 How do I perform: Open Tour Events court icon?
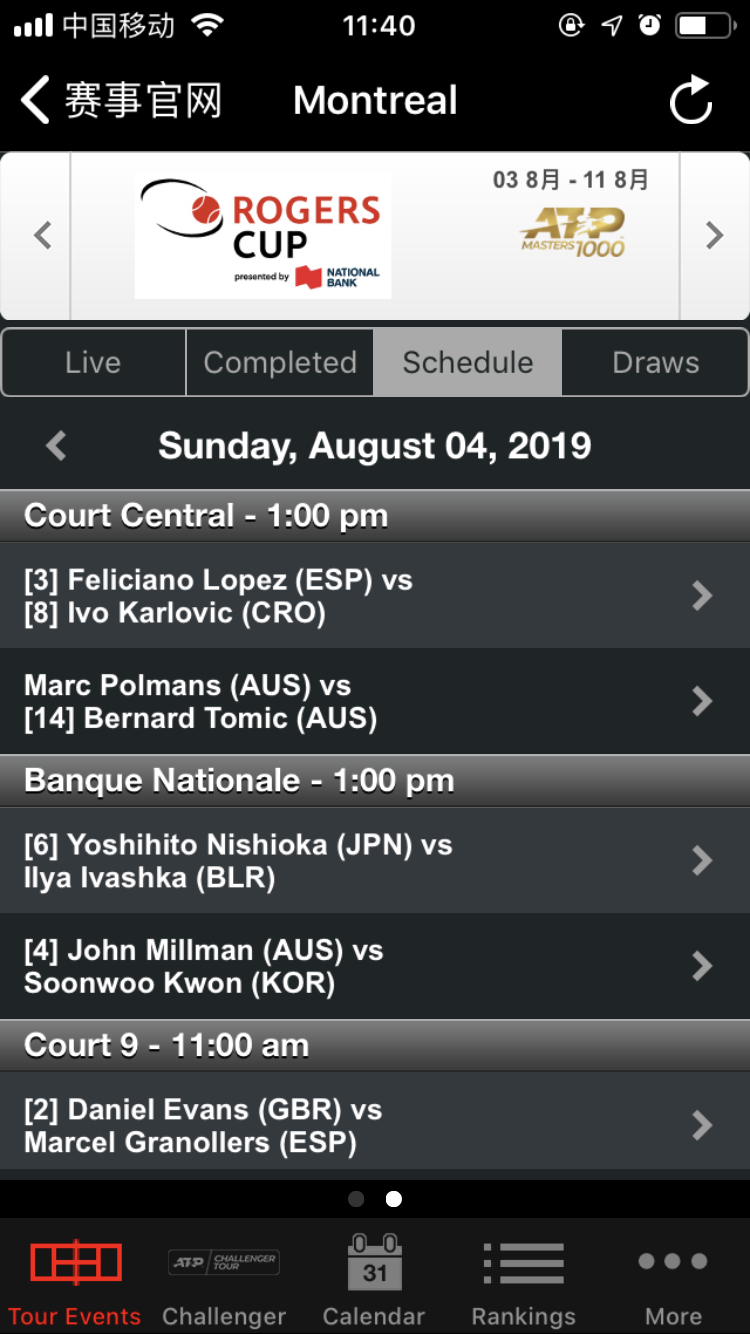point(75,1264)
